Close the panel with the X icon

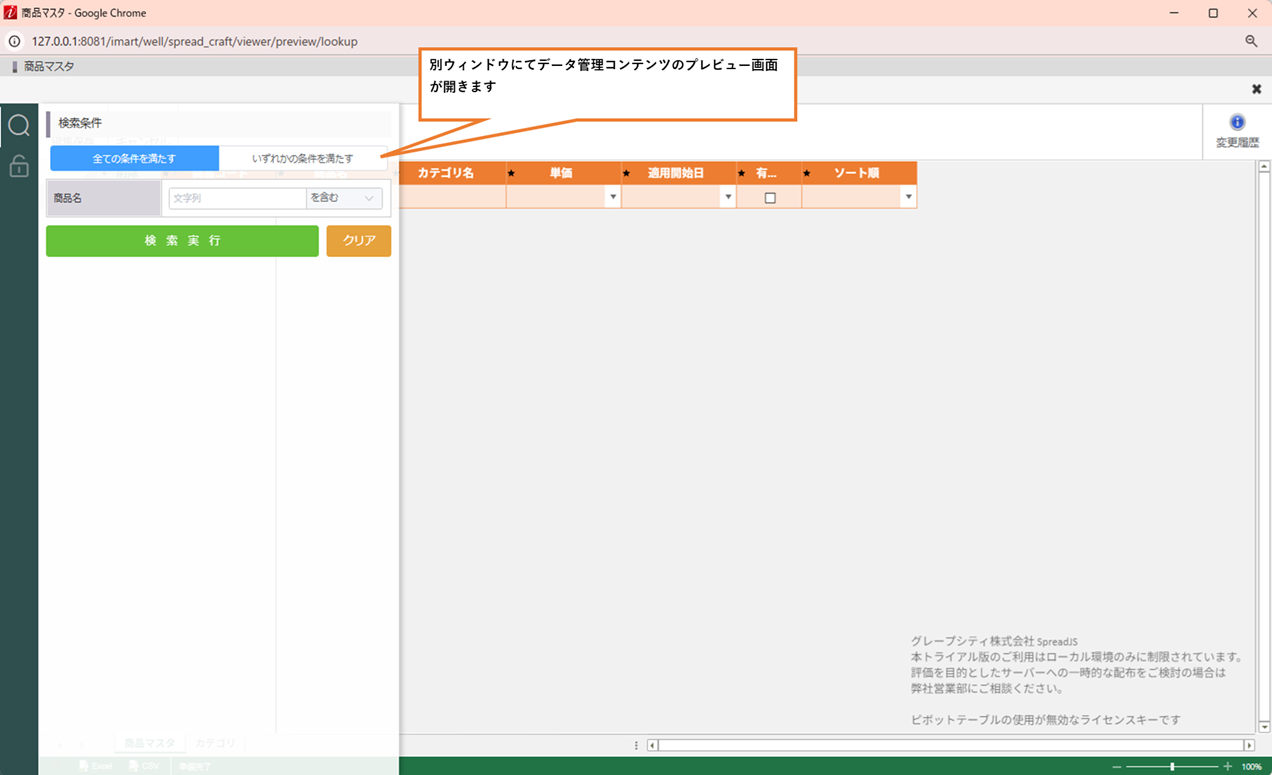[x=1256, y=89]
